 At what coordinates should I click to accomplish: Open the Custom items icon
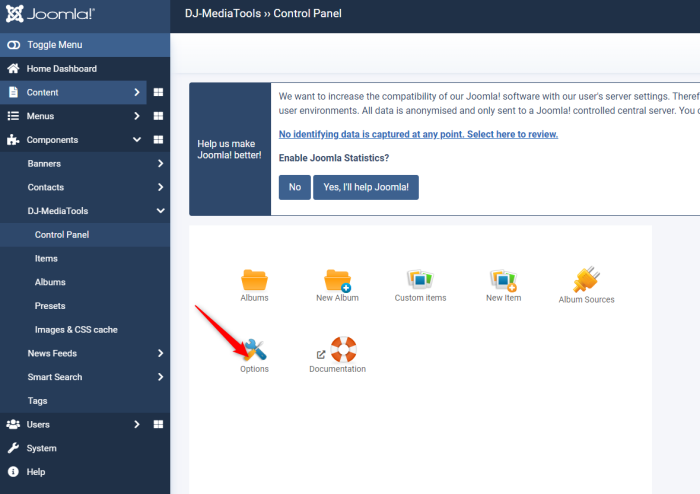point(420,279)
